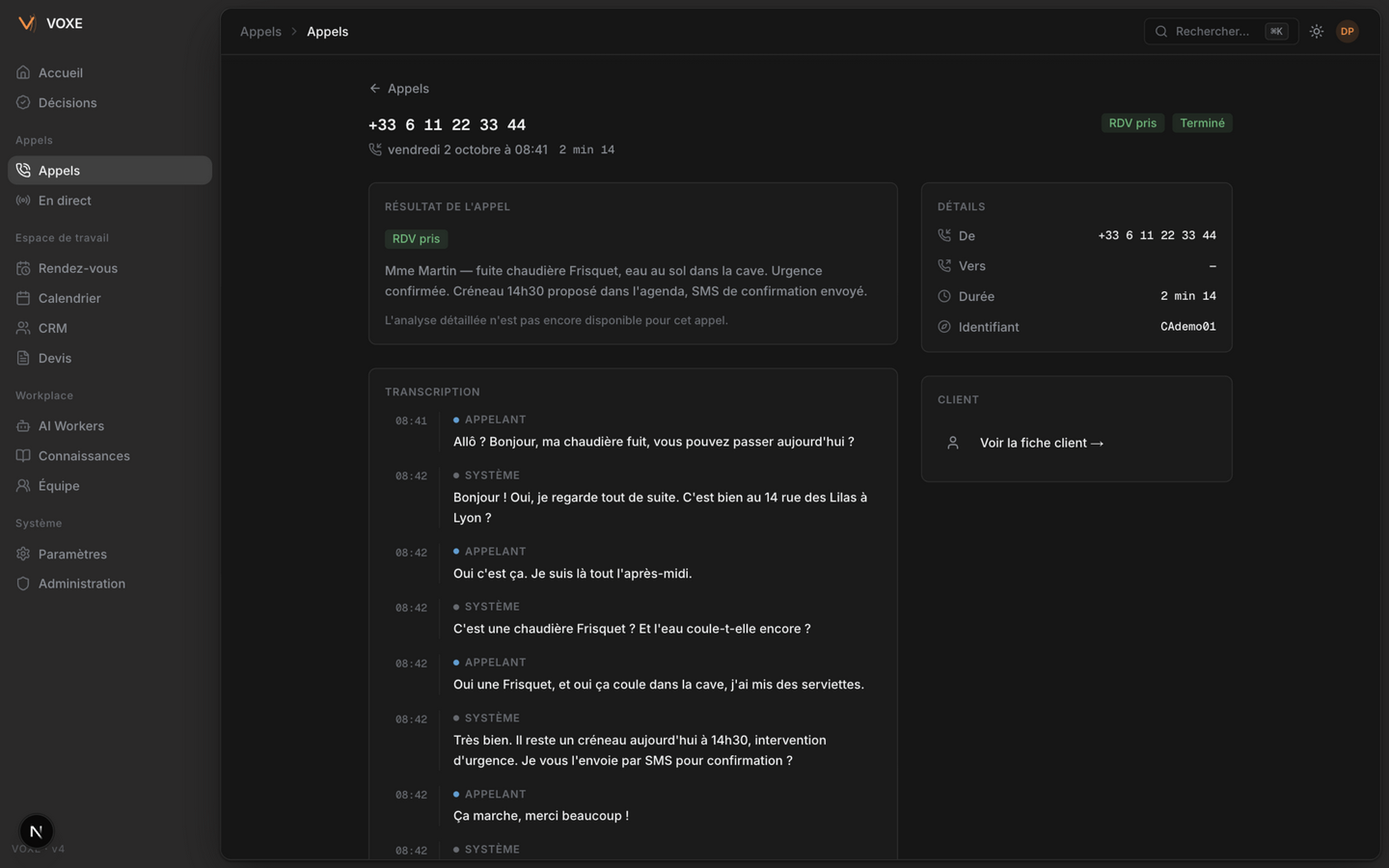Toggle the light/dark theme sun icon
The height and width of the screenshot is (868, 1389).
pos(1317,32)
